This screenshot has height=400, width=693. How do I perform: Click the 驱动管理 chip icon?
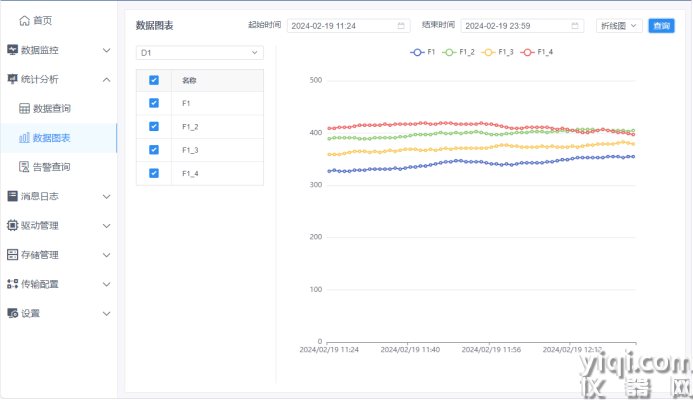tap(12, 225)
